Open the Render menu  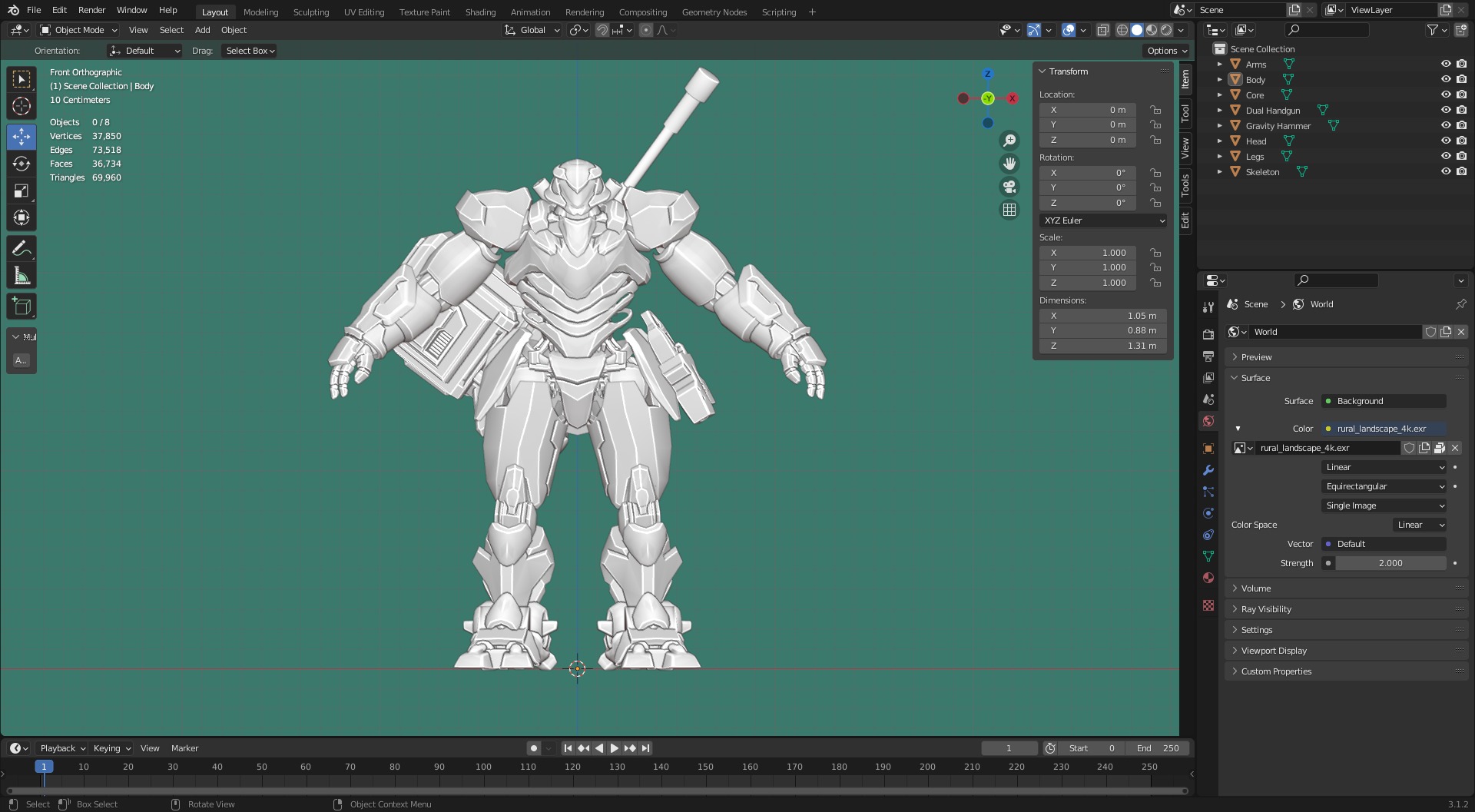(91, 10)
